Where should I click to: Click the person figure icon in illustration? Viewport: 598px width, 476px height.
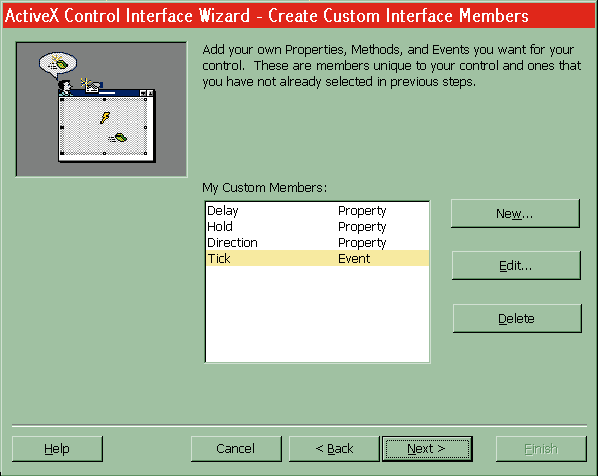click(65, 88)
